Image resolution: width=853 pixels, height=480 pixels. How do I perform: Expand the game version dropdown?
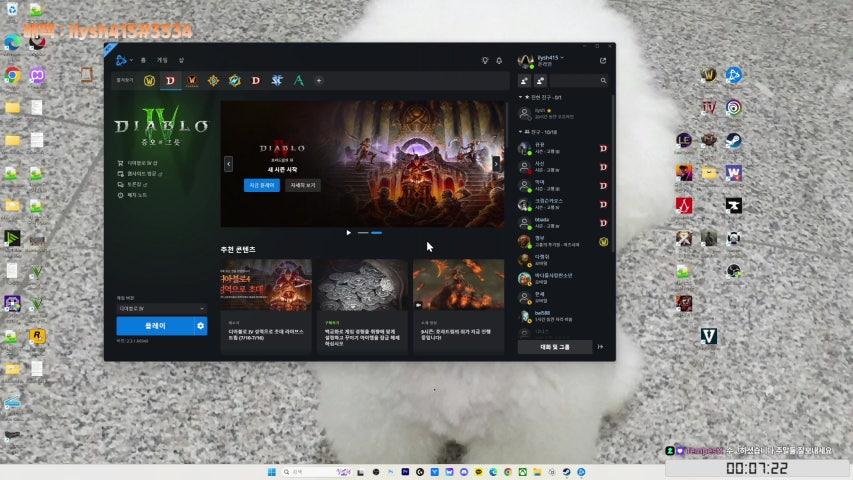162,309
